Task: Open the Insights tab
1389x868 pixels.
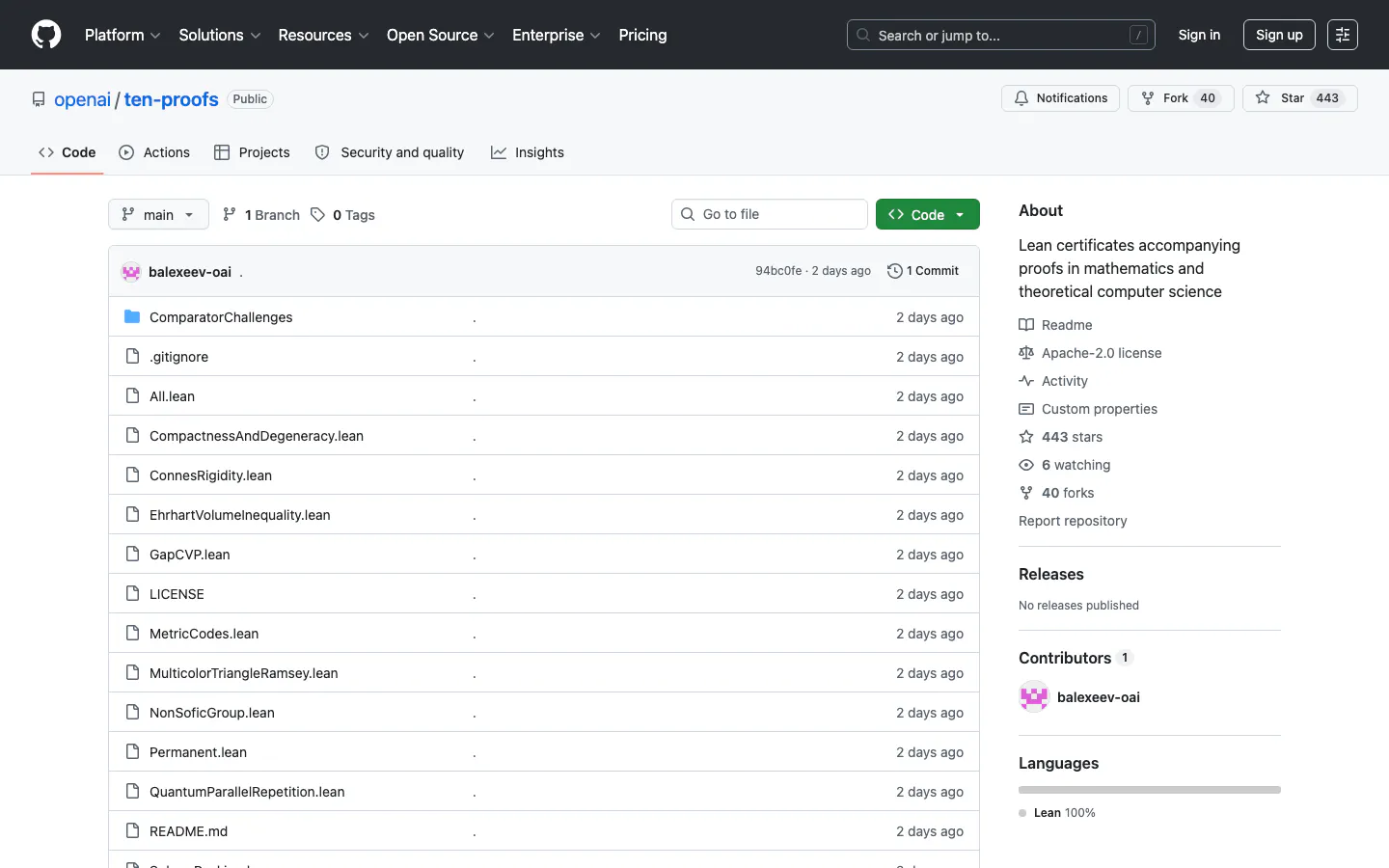Action: point(528,152)
